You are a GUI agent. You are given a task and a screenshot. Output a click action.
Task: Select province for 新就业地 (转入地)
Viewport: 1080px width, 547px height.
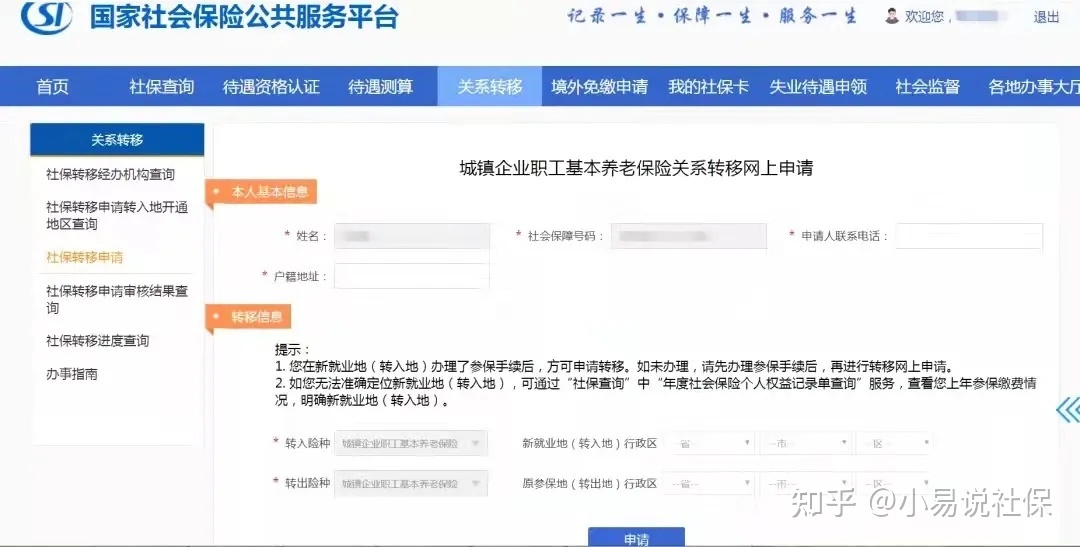[x=709, y=443]
